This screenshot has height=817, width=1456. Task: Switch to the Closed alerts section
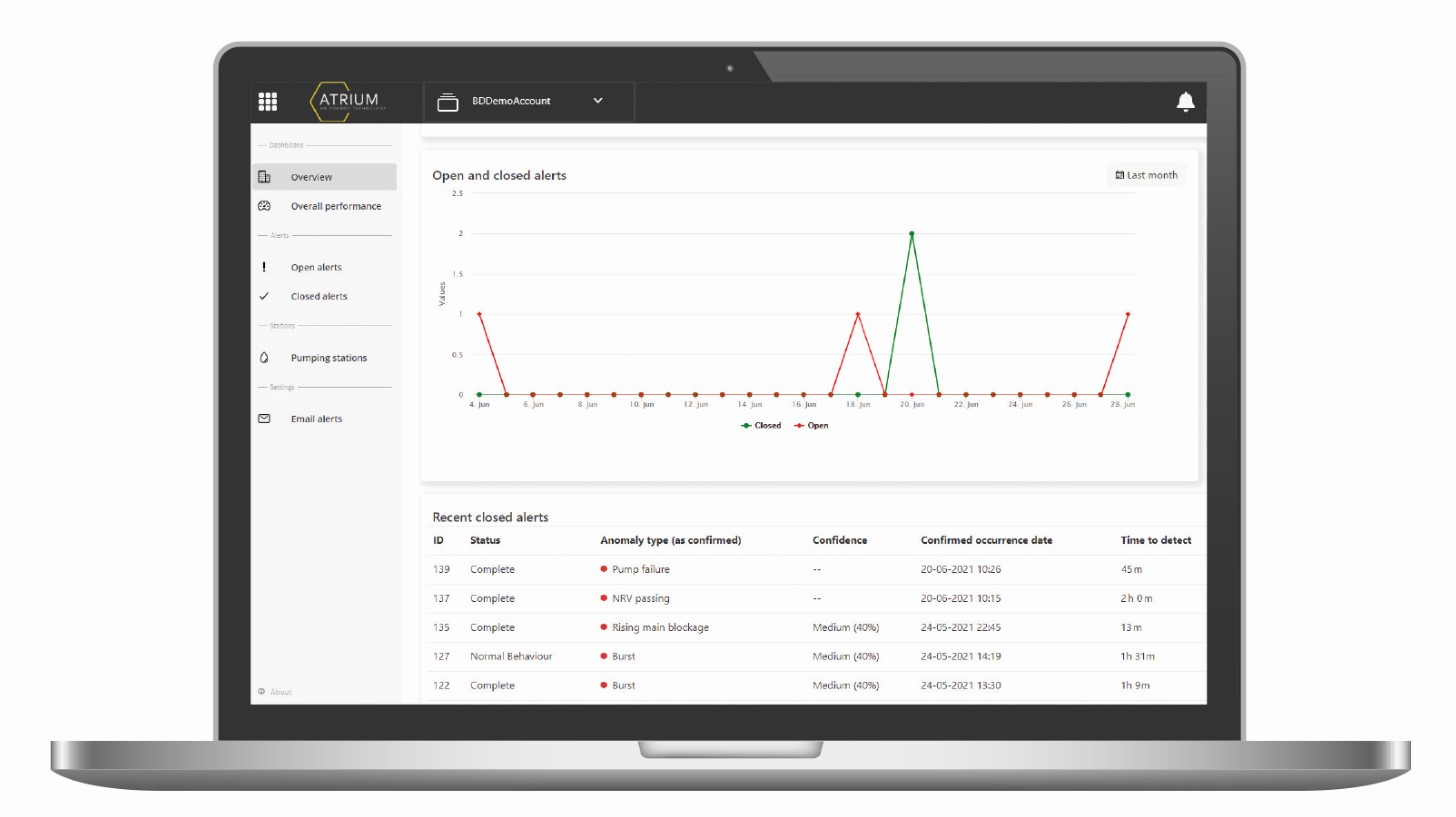317,296
